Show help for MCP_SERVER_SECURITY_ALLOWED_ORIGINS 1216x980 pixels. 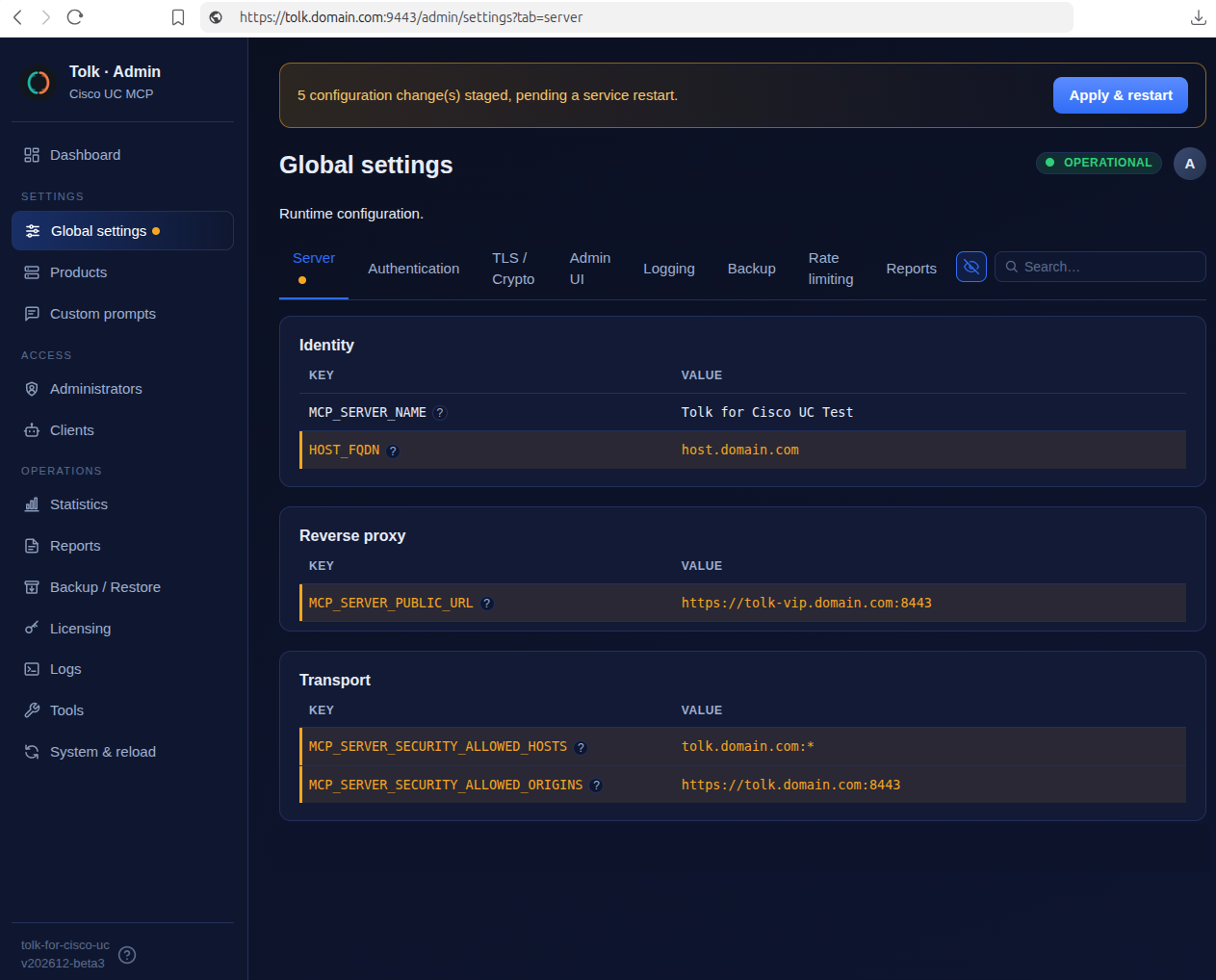pyautogui.click(x=597, y=786)
